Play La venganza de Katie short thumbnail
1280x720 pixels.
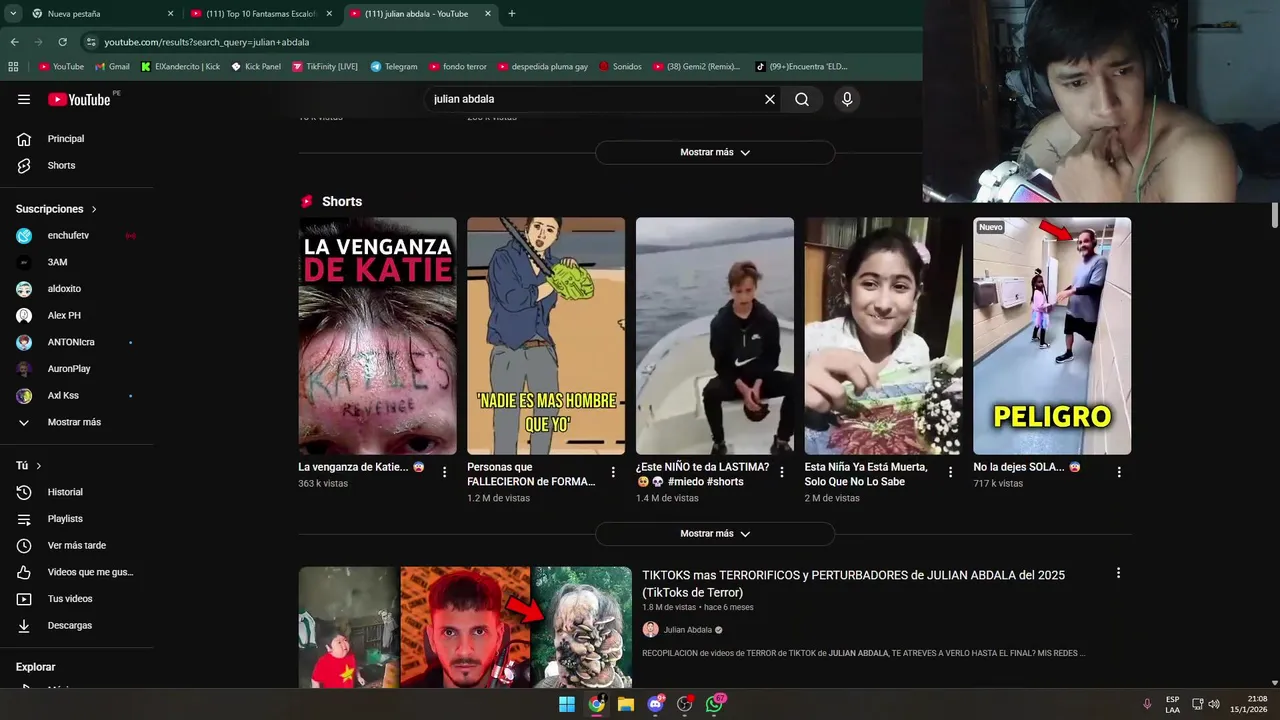377,336
